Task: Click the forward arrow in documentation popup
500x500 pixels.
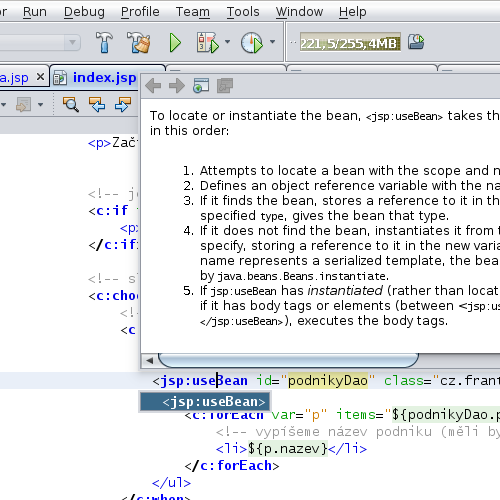Action: [177, 86]
